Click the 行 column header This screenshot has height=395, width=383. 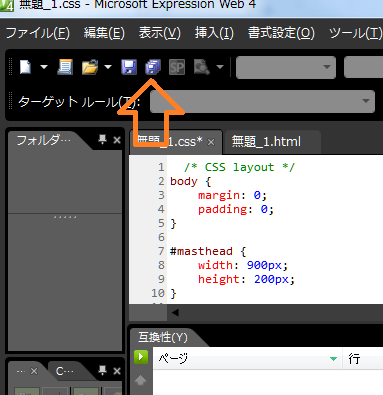coord(363,358)
